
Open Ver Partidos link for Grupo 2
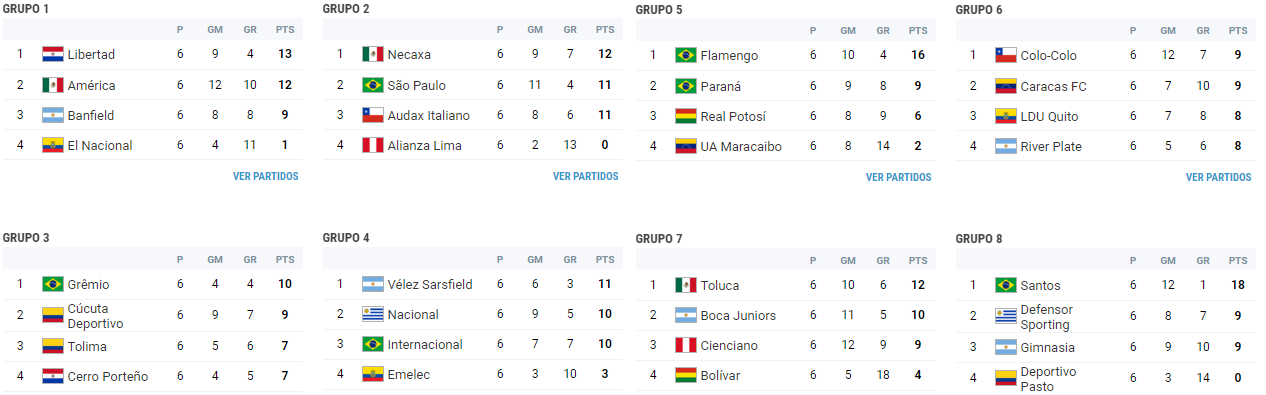pyautogui.click(x=586, y=176)
